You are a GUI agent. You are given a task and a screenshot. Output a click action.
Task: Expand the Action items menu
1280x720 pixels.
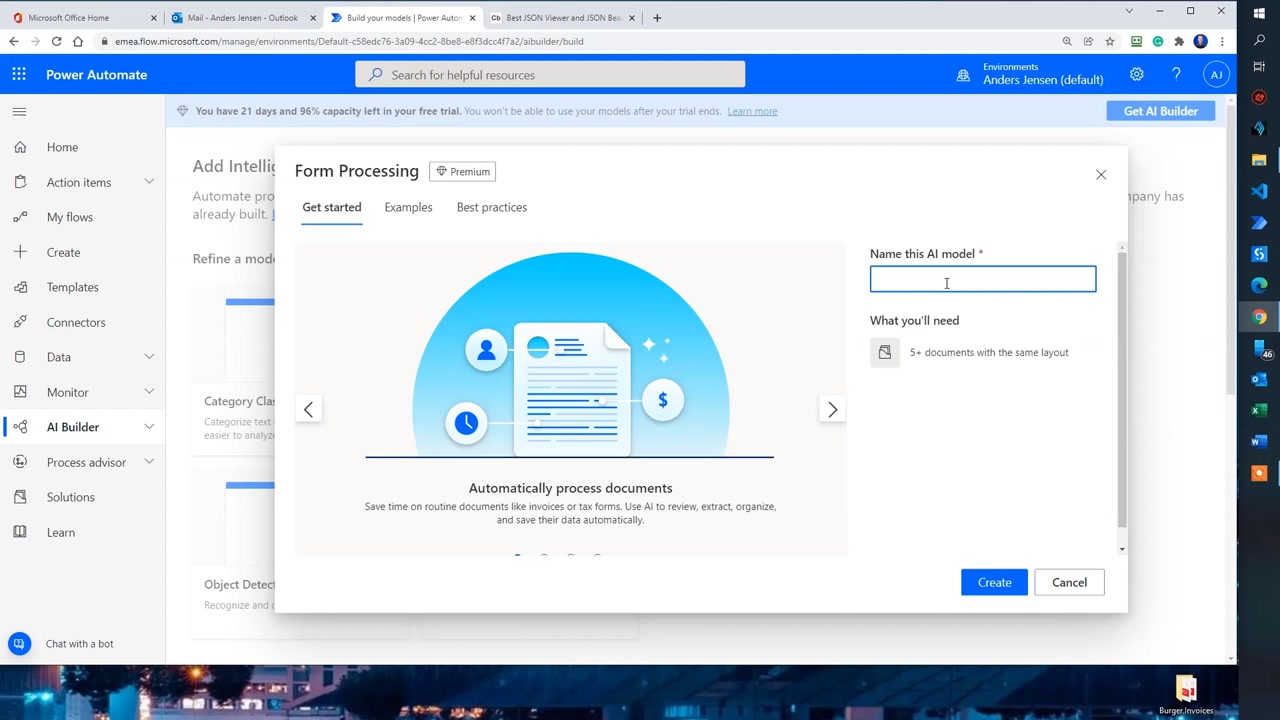pos(149,182)
